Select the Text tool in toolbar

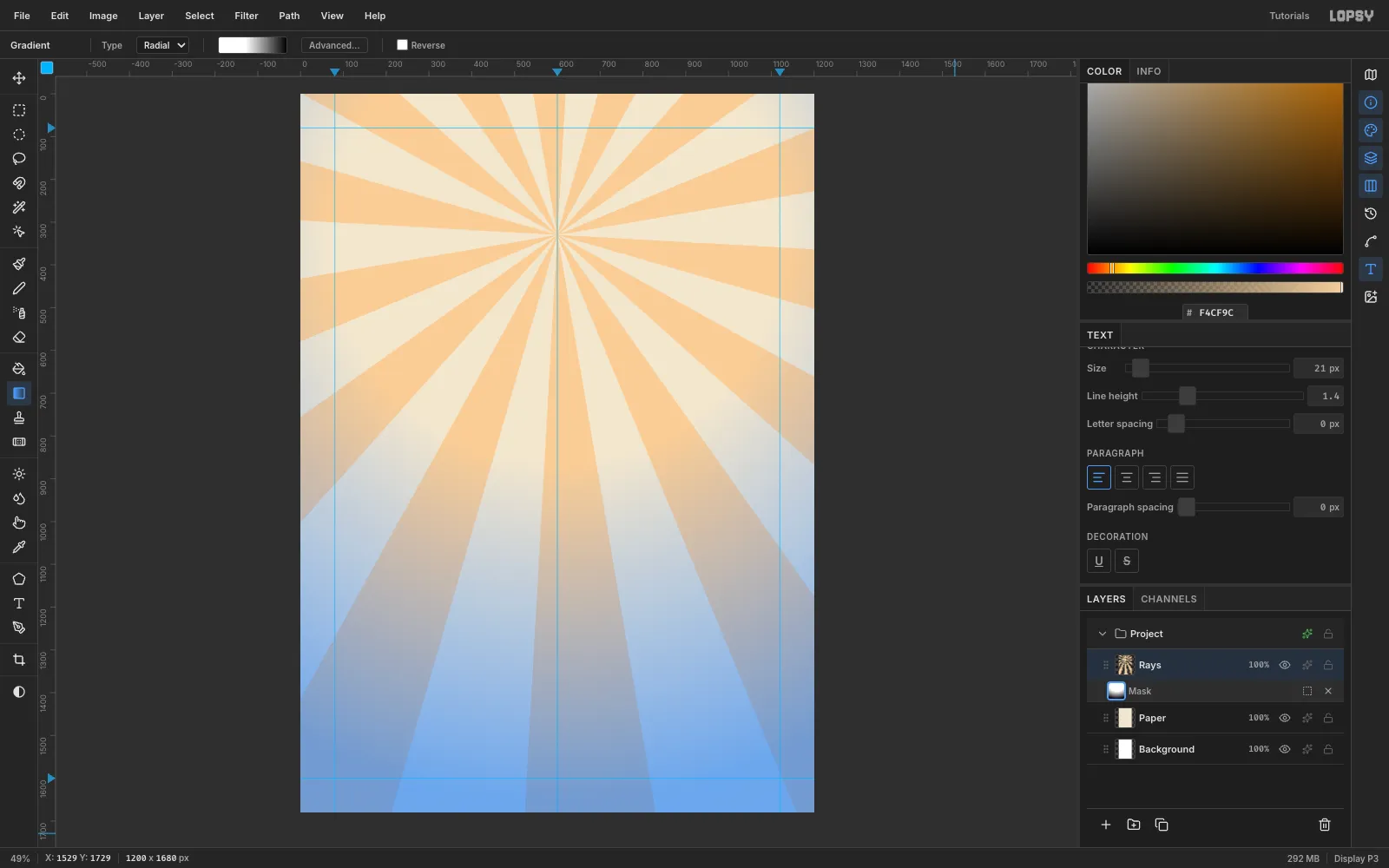pos(19,603)
